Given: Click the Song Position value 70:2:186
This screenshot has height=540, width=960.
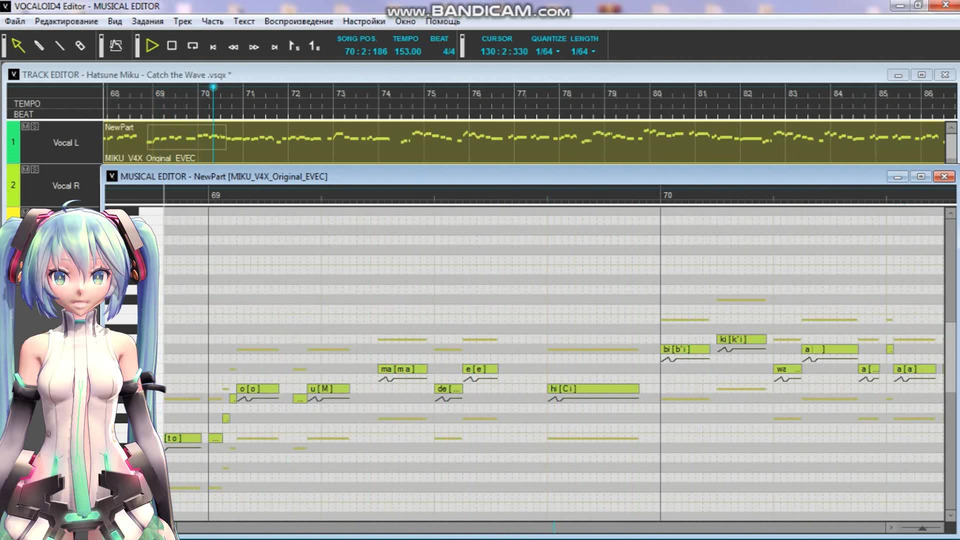Looking at the screenshot, I should pos(366,51).
